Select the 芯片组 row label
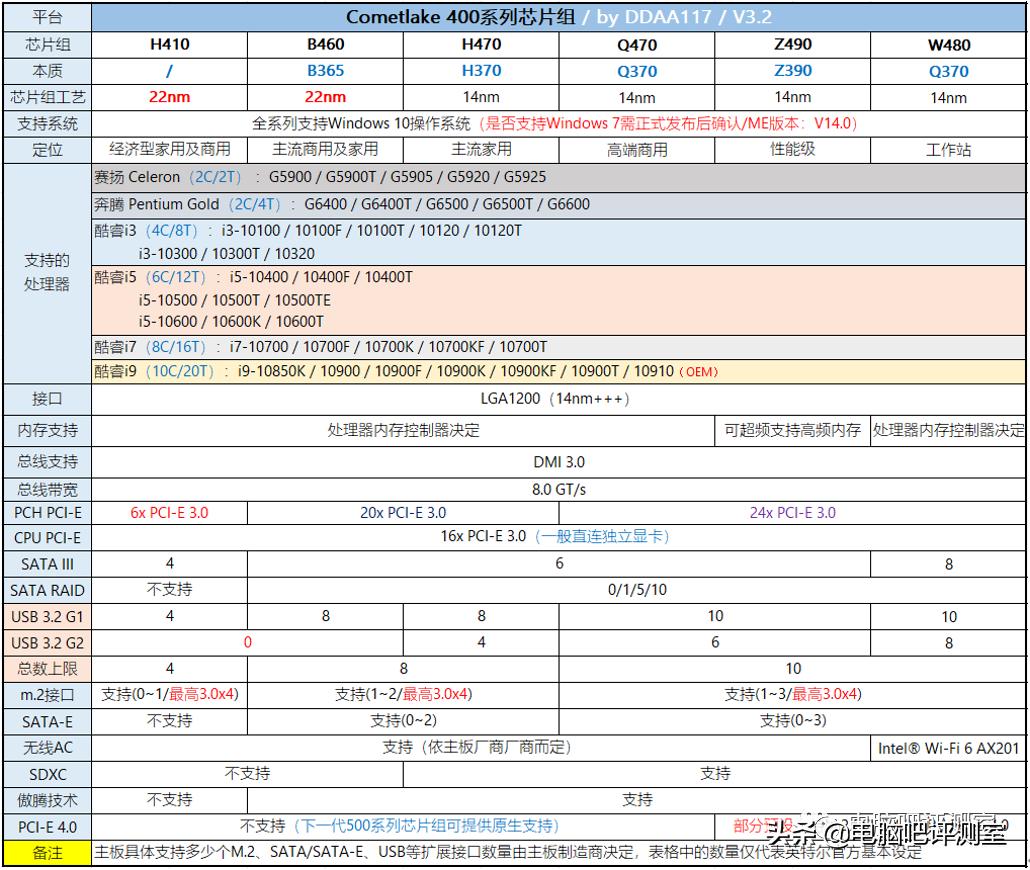The width and height of the screenshot is (1030, 870). pos(46,44)
